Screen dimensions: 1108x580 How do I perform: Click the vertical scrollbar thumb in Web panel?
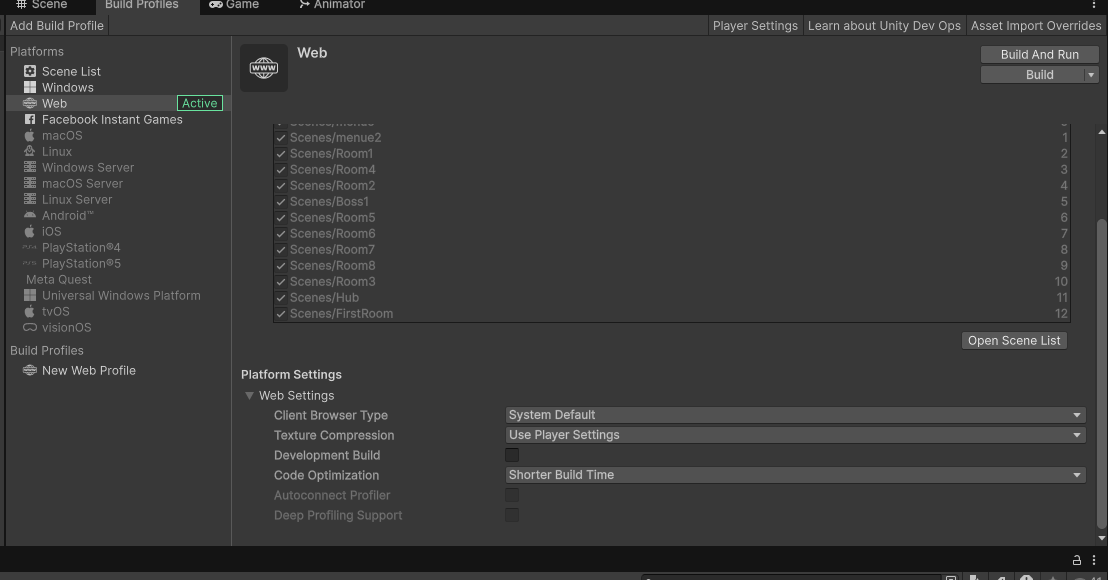point(1101,373)
